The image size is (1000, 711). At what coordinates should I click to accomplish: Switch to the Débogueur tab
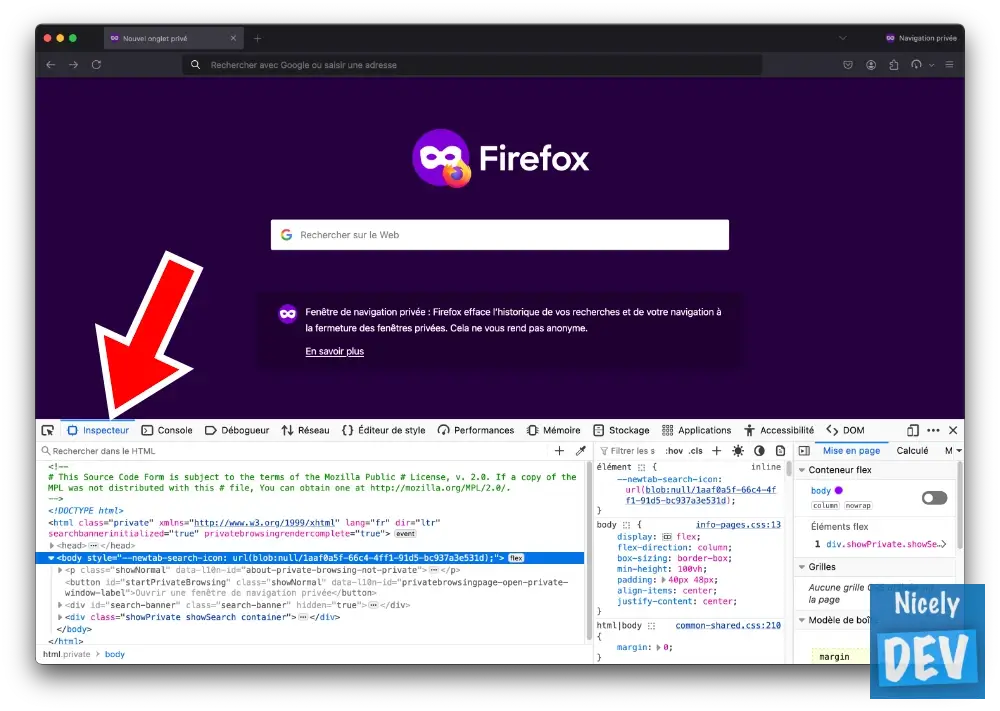(237, 430)
